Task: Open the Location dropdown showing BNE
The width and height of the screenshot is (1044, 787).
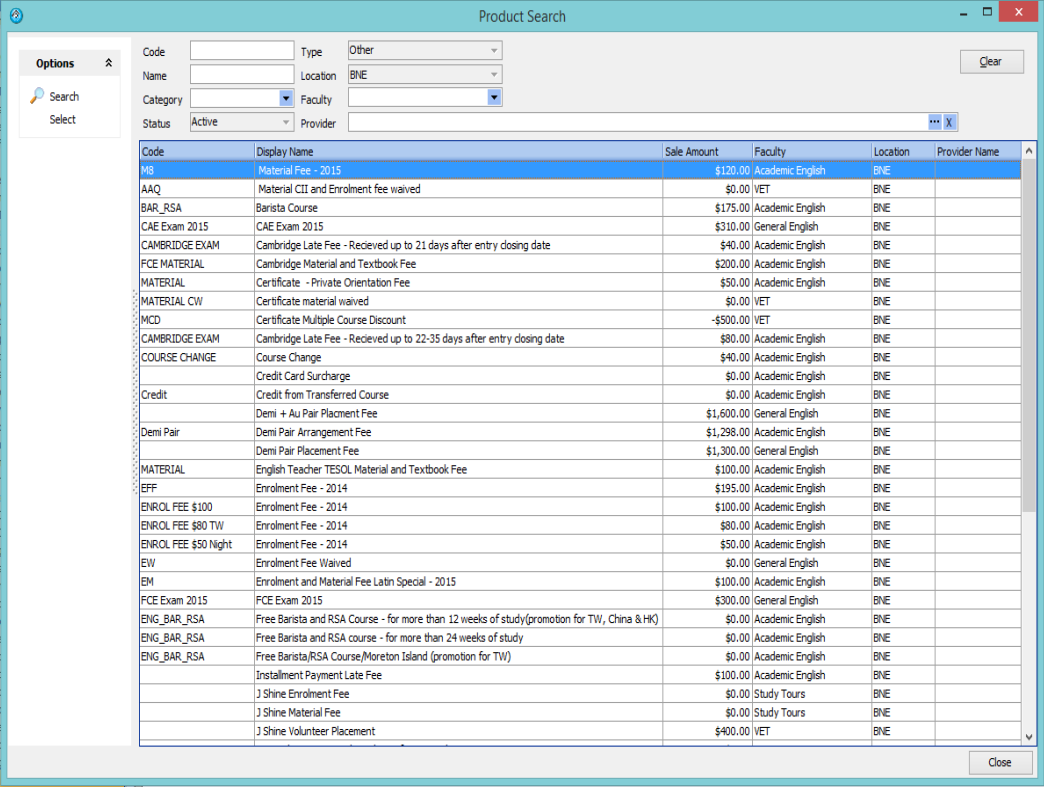Action: click(x=494, y=74)
